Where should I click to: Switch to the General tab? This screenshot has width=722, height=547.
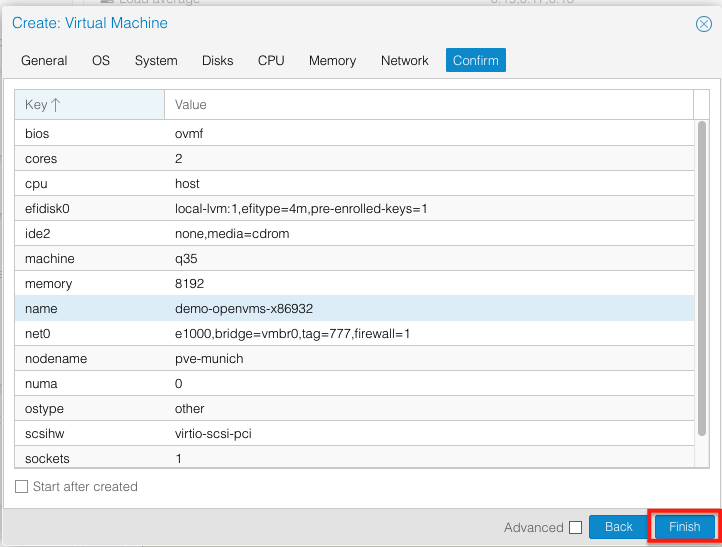point(44,60)
